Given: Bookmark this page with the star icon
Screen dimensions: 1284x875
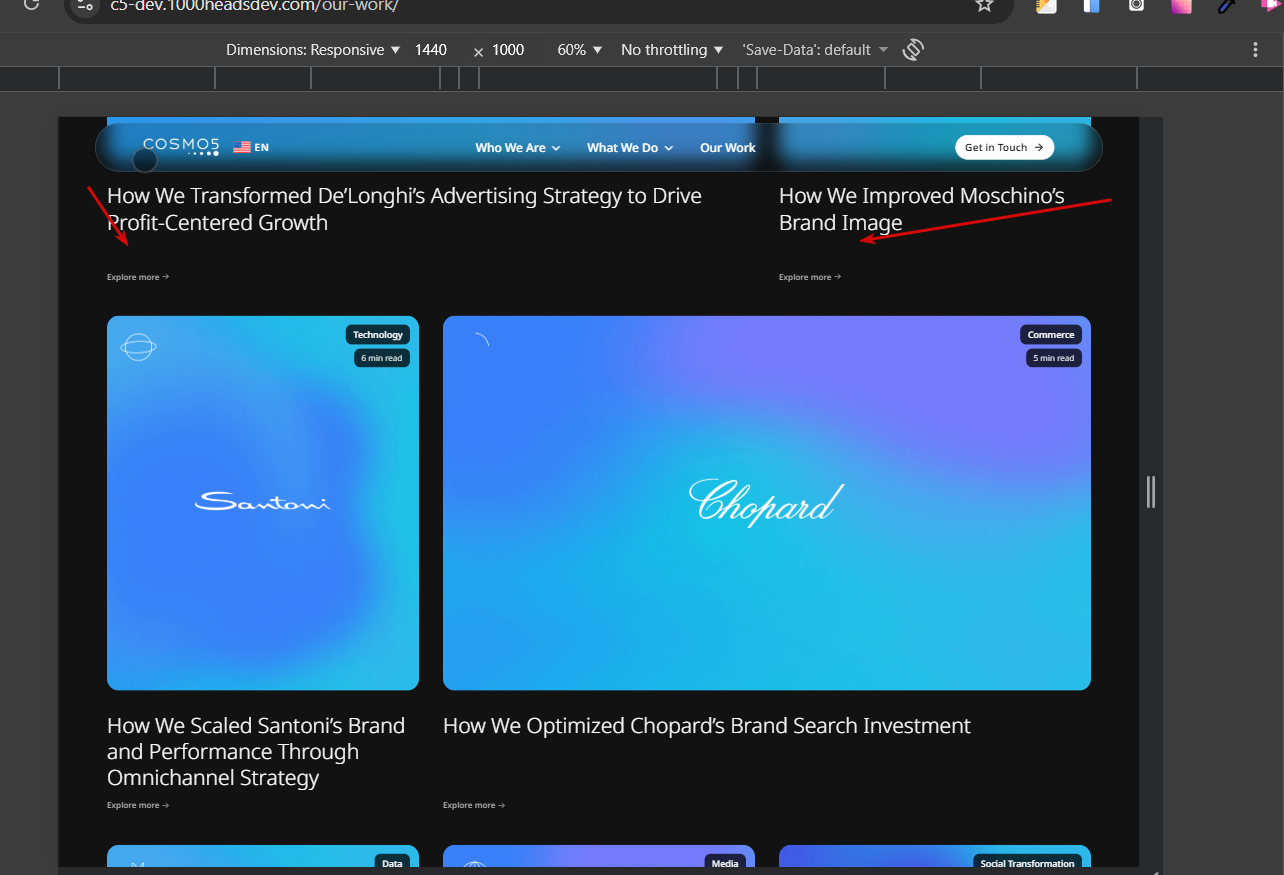Looking at the screenshot, I should 984,5.
